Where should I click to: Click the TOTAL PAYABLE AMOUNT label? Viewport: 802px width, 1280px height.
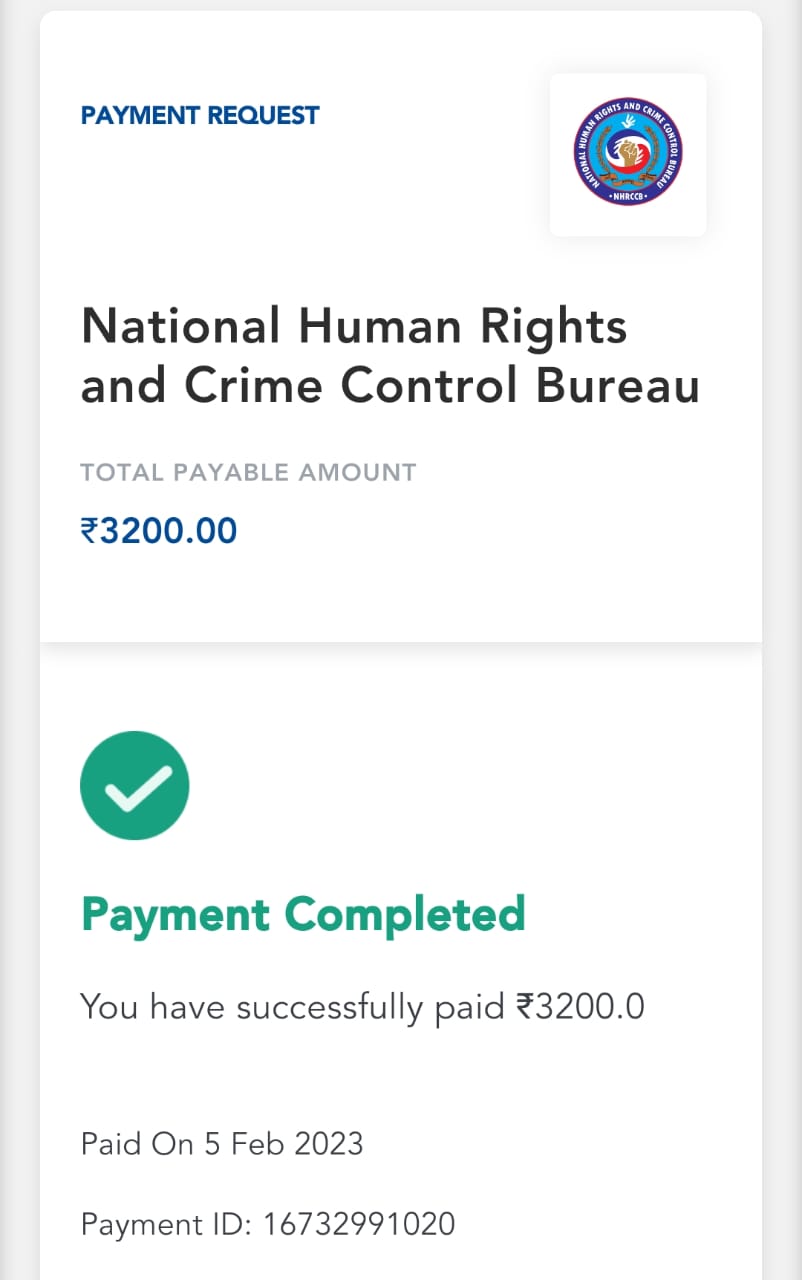pyautogui.click(x=248, y=472)
